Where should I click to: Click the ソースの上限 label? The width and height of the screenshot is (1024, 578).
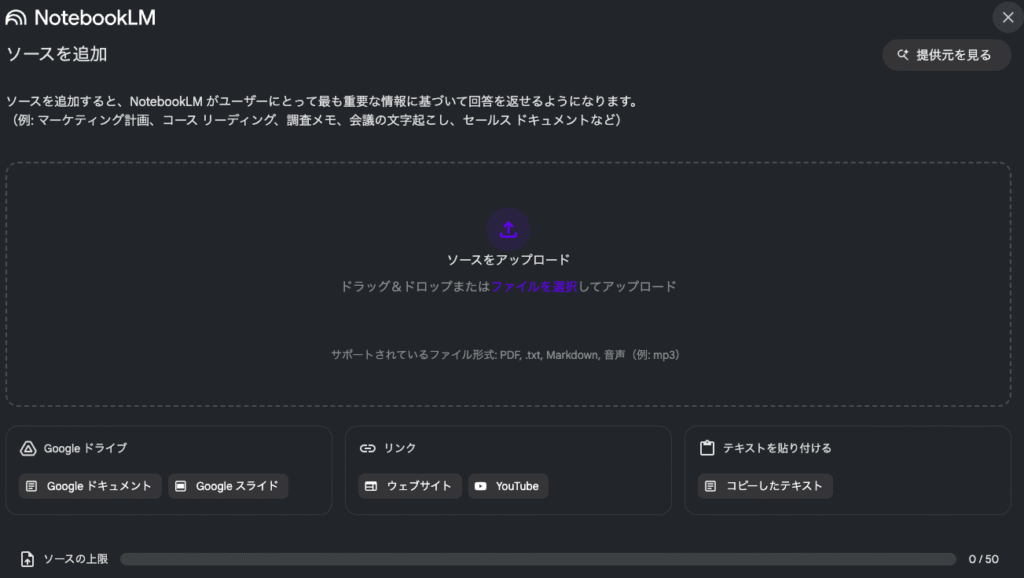point(76,559)
